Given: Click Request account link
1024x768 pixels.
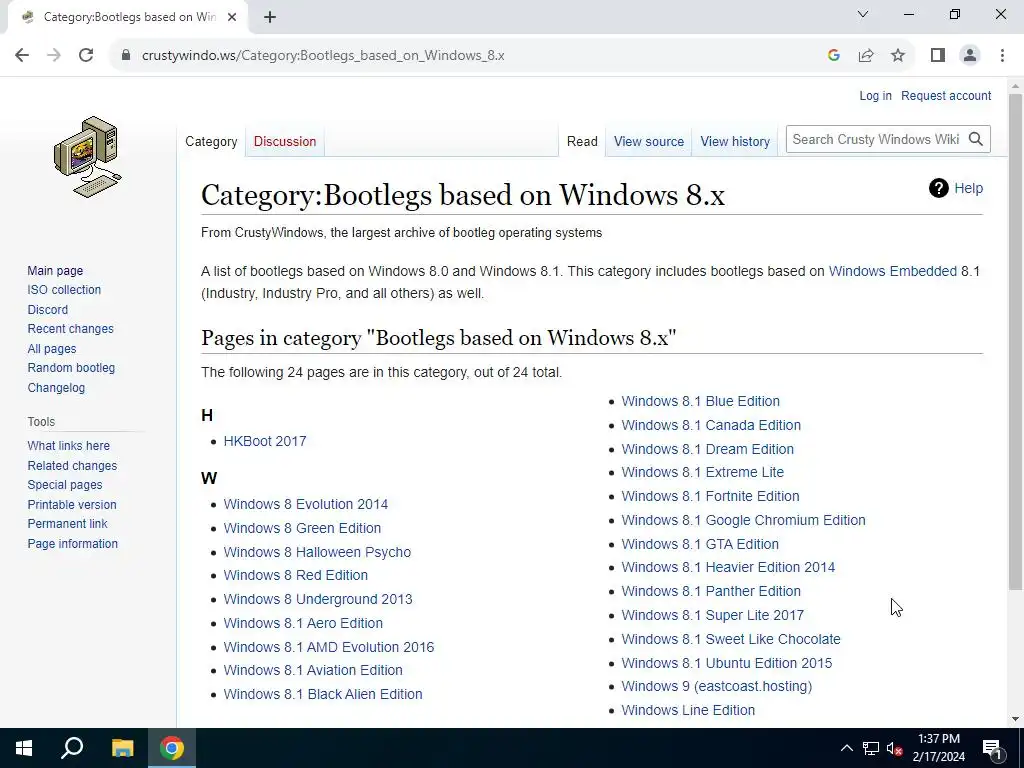Looking at the screenshot, I should click(946, 95).
